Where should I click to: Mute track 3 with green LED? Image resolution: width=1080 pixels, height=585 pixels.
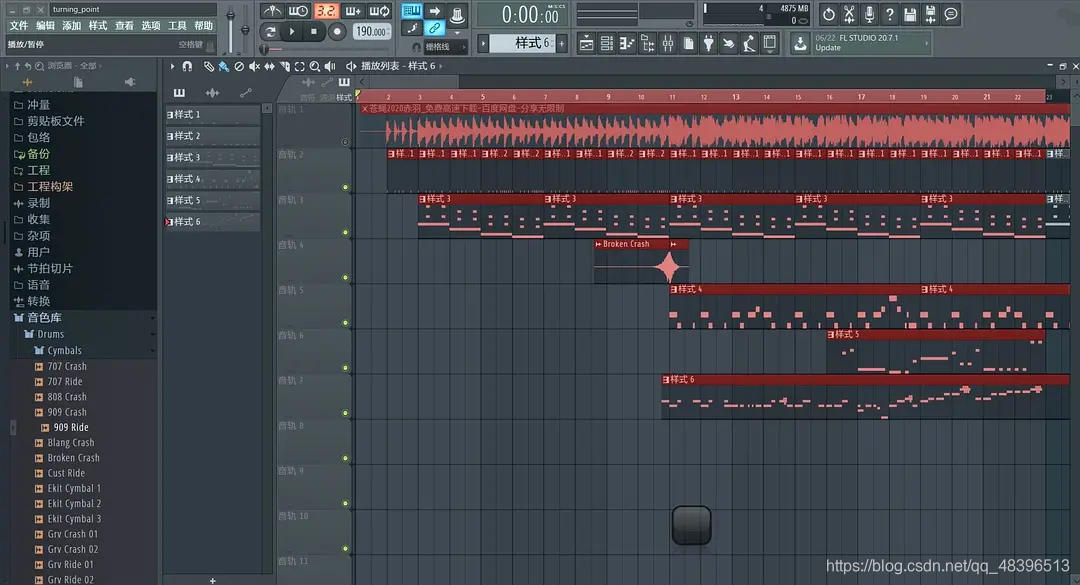(x=346, y=232)
